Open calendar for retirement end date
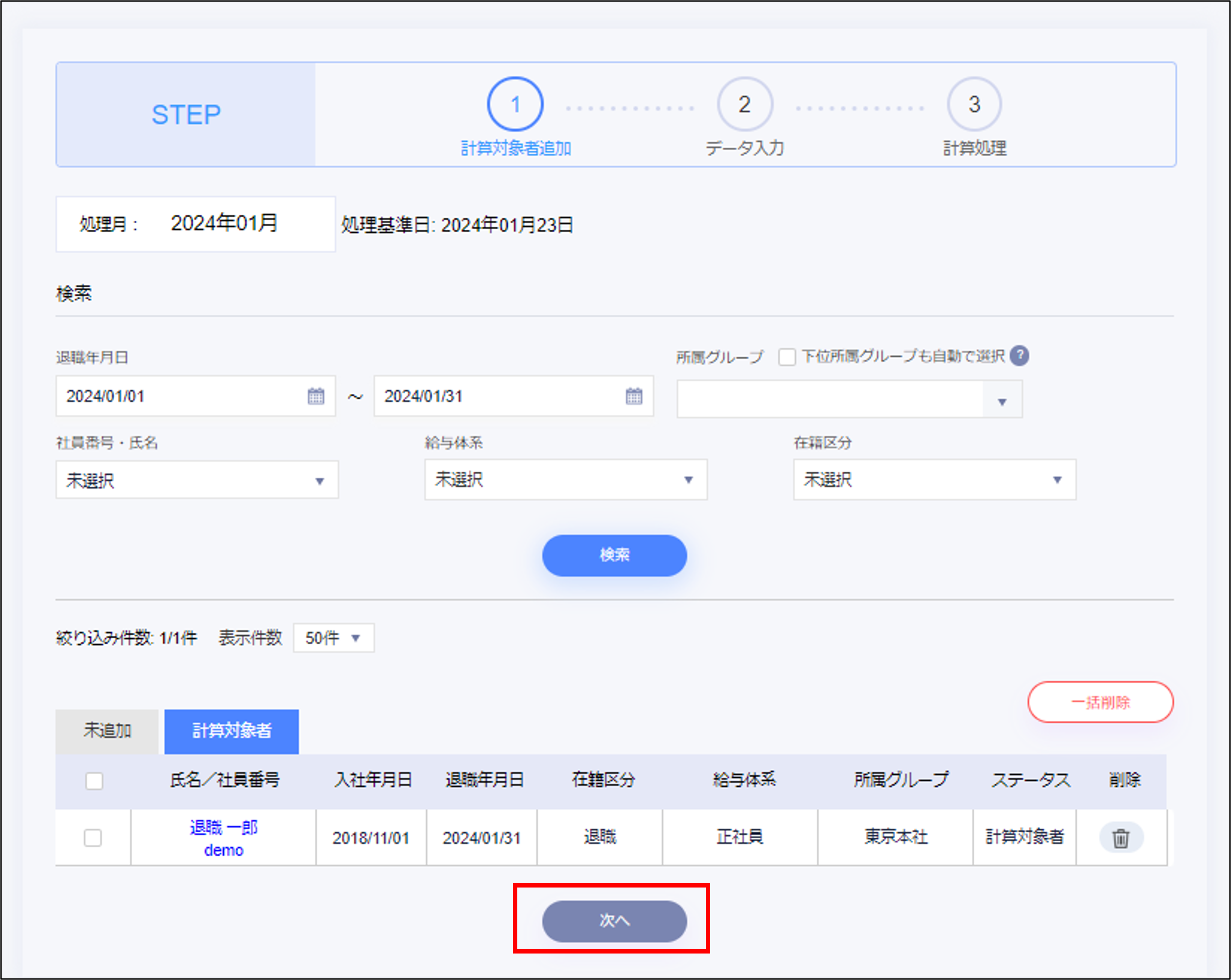 coord(634,396)
